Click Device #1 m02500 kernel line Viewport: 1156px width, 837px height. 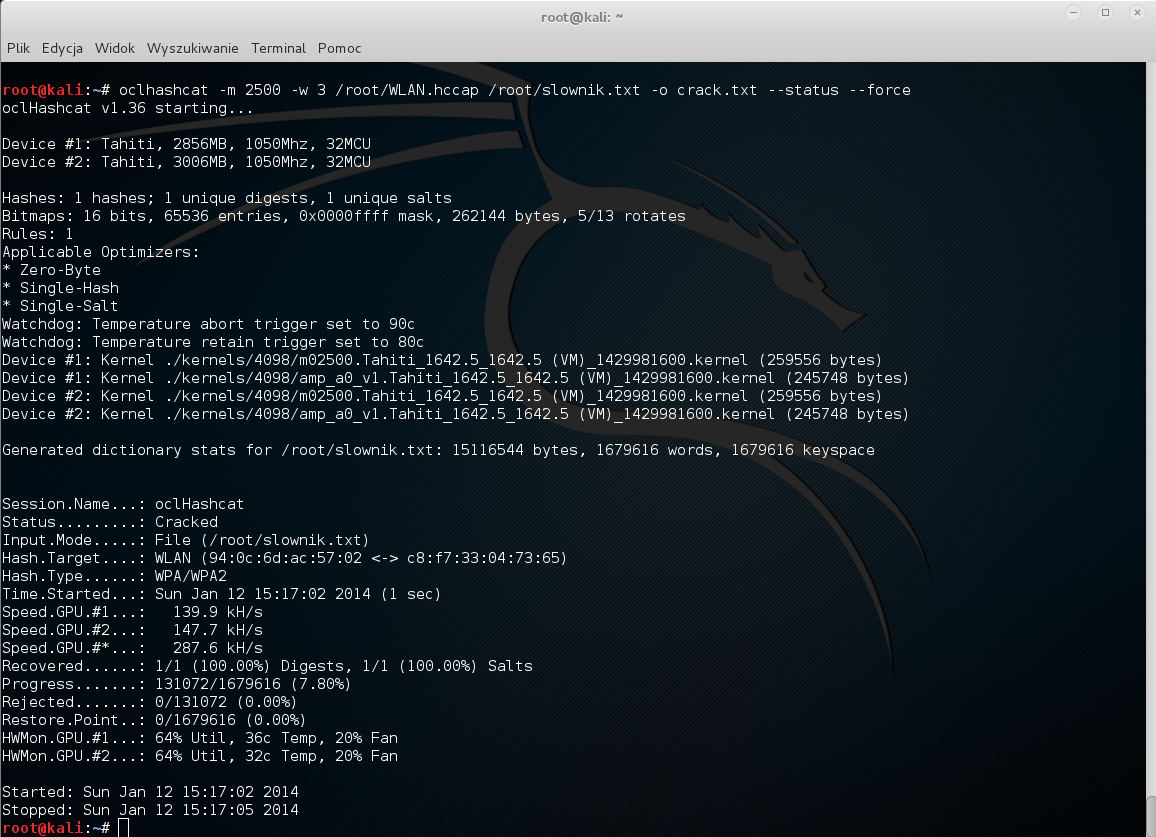click(442, 360)
